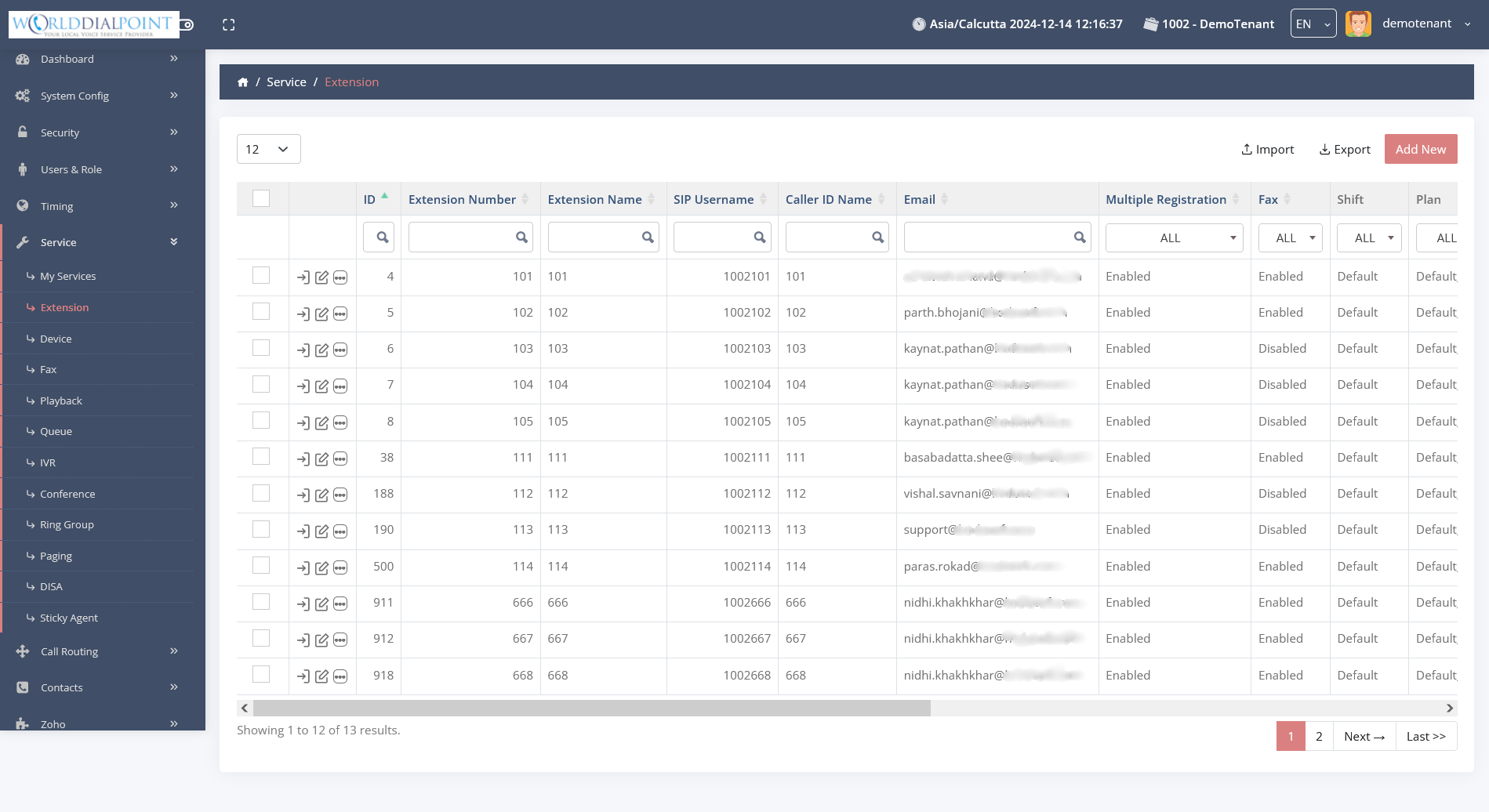
Task: Open the EN language selector
Action: click(1313, 24)
